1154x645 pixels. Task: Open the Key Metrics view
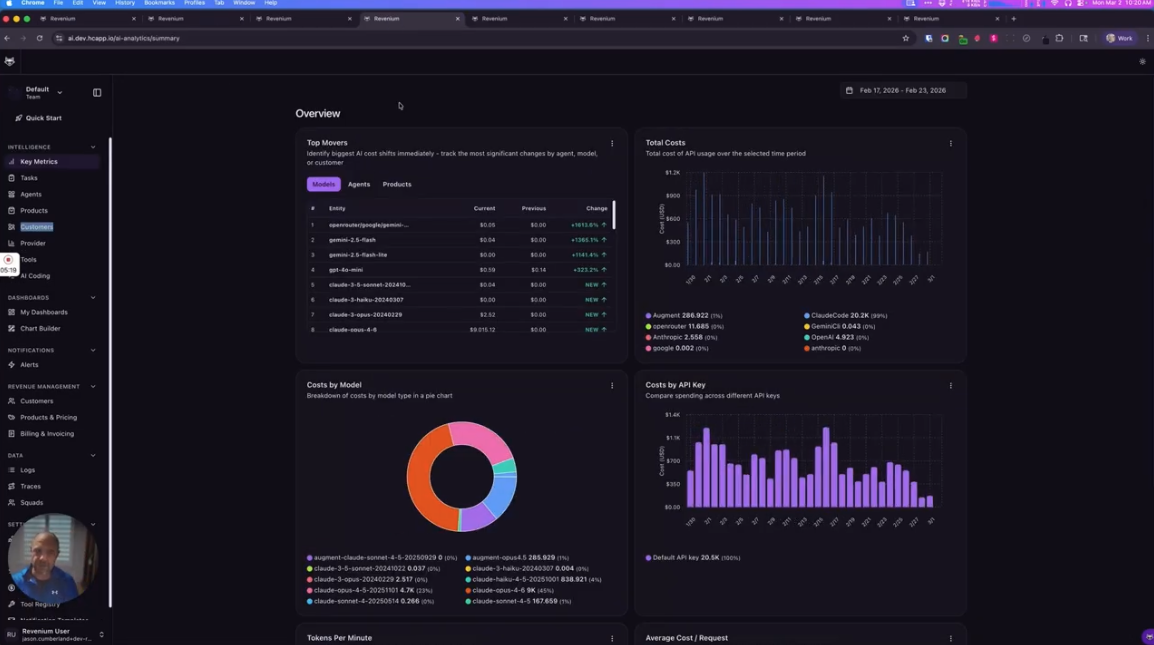(39, 161)
